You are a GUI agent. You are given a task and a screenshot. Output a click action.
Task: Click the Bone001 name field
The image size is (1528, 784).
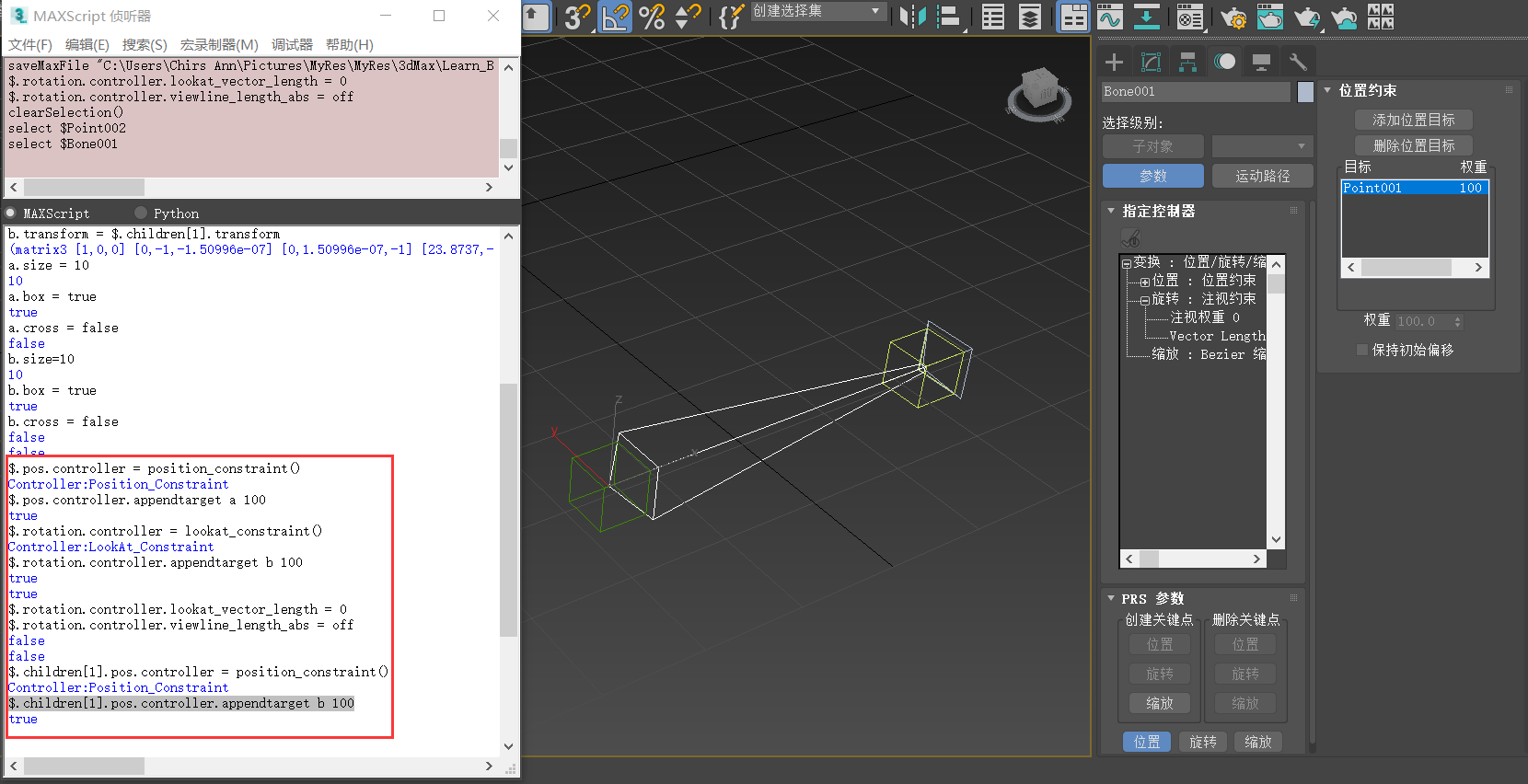[x=1196, y=91]
